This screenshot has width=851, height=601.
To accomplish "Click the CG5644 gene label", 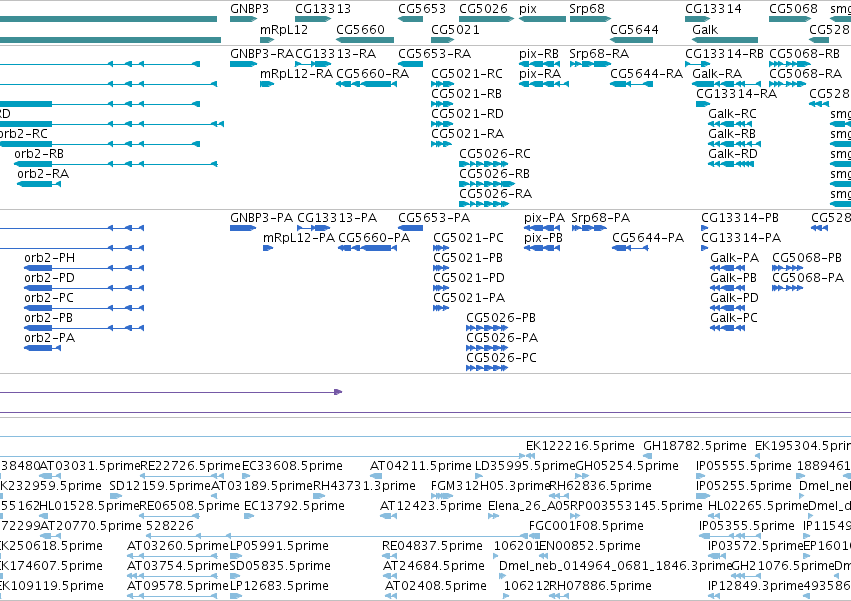I will 634,29.
